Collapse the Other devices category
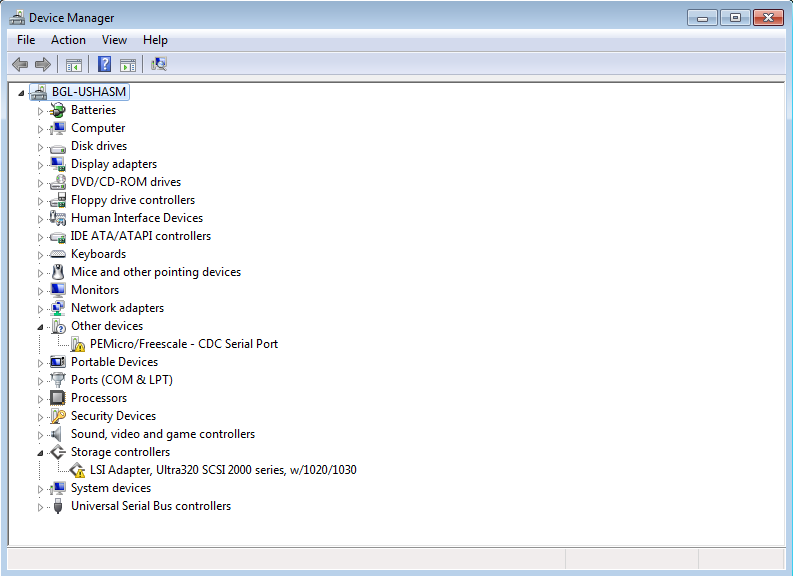This screenshot has height=576, width=793. click(x=41, y=326)
